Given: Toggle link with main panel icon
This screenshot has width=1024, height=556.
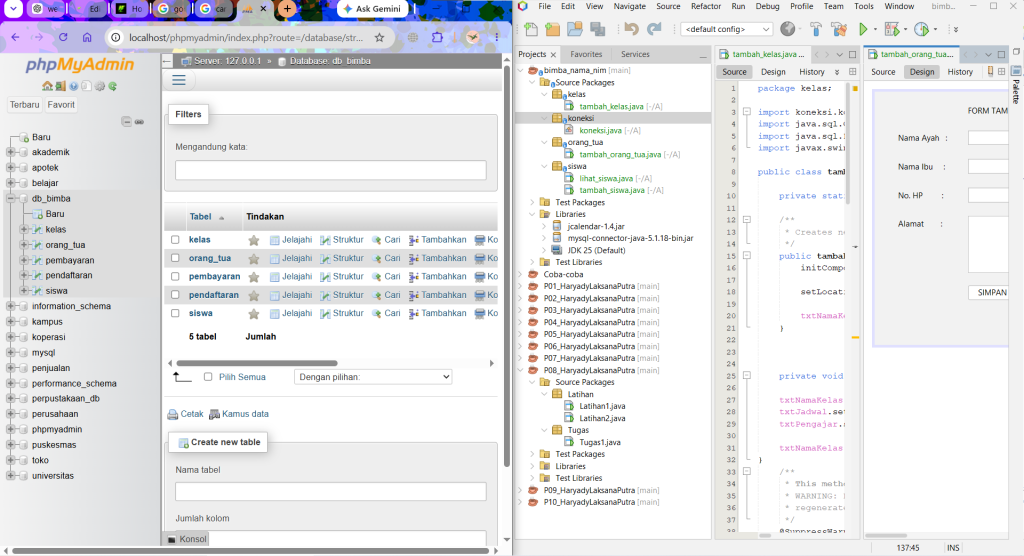Looking at the screenshot, I should [x=139, y=122].
